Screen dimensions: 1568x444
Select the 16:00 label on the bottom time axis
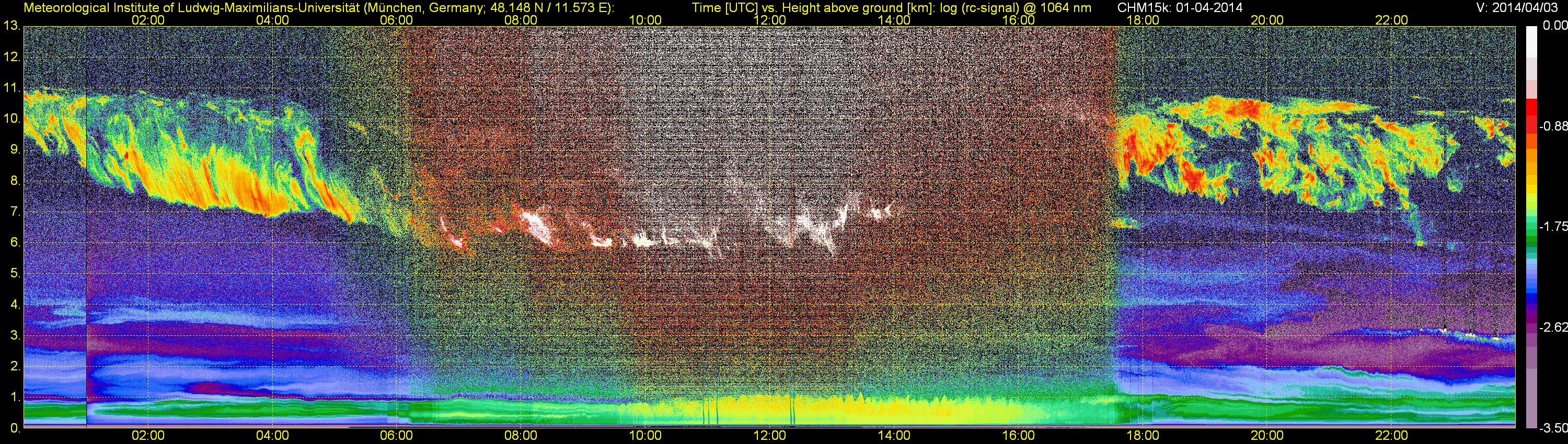[1018, 436]
